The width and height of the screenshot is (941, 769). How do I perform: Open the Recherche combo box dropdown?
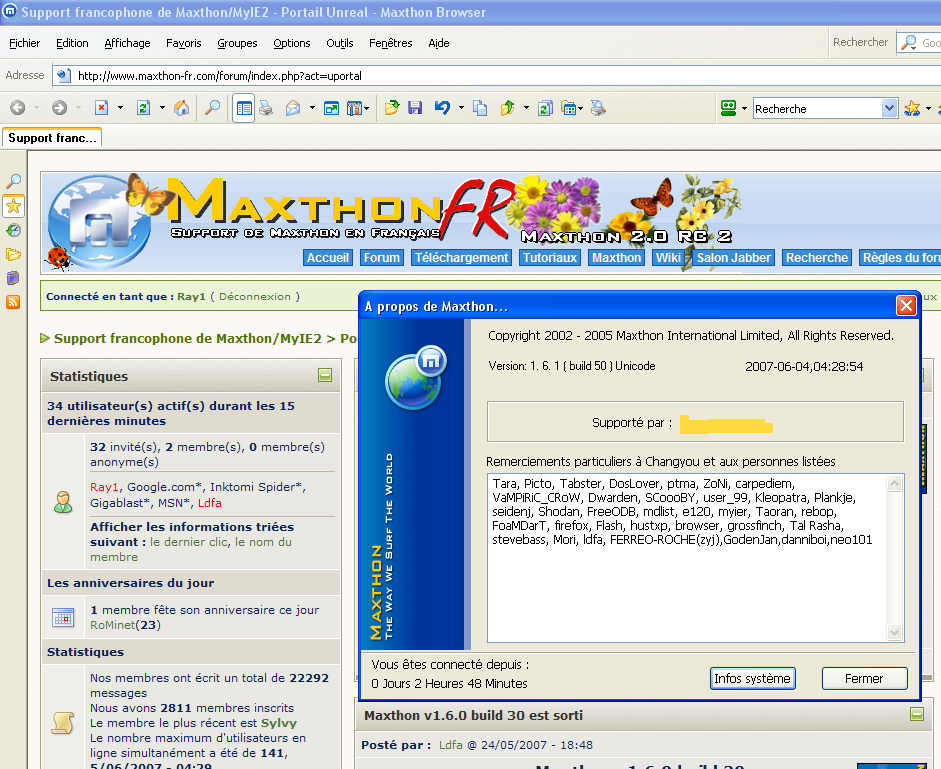889,109
